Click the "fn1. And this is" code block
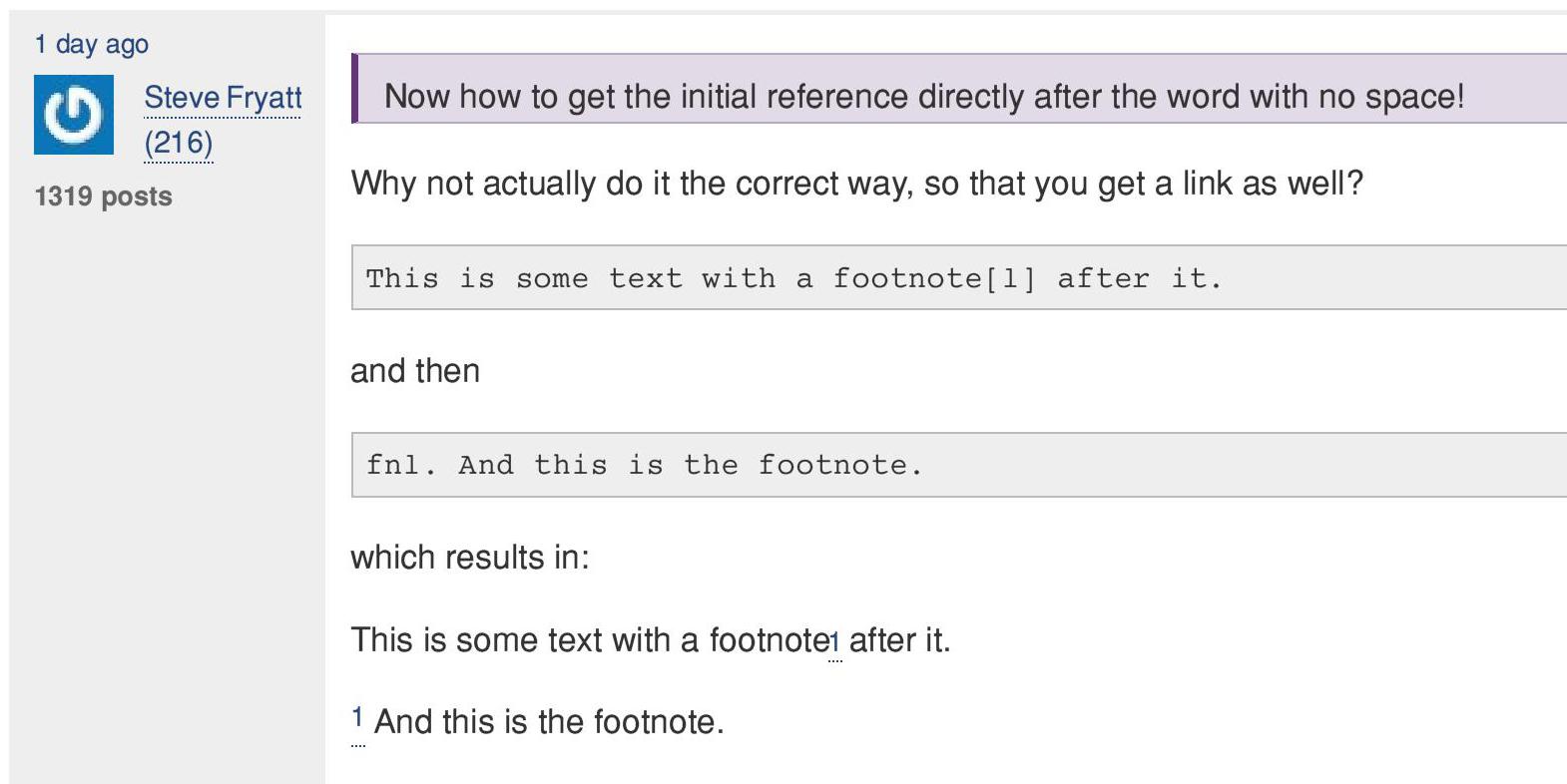This screenshot has height=784, width=1567. point(958,465)
